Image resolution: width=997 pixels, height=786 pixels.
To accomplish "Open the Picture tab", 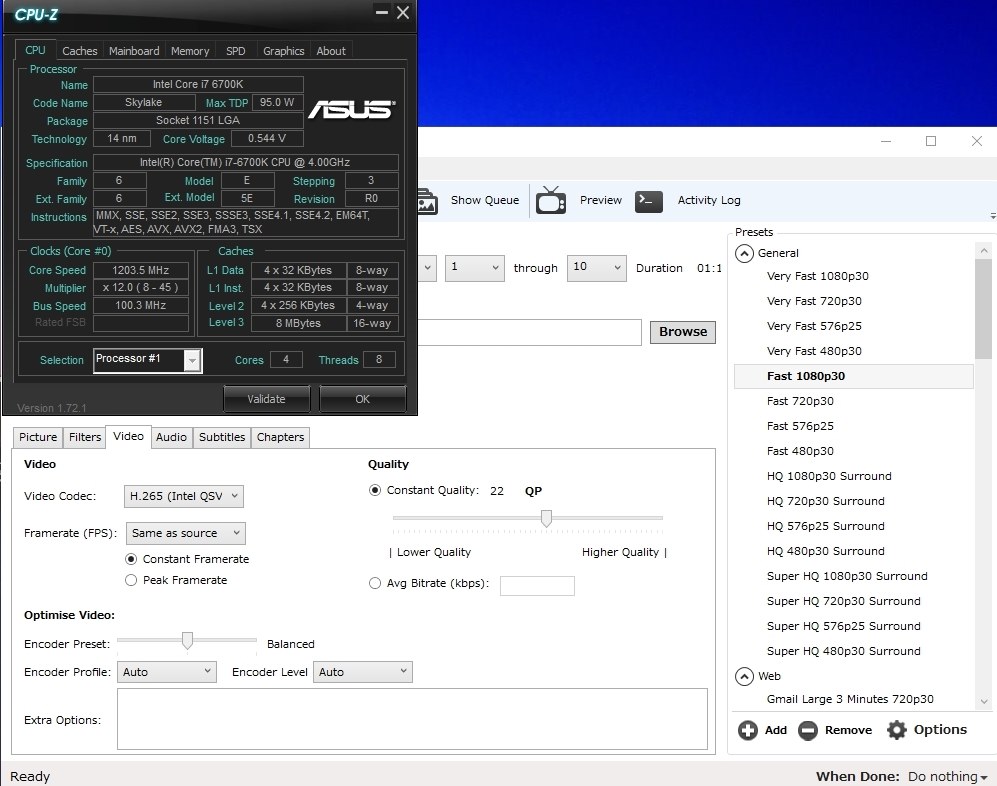I will point(38,437).
